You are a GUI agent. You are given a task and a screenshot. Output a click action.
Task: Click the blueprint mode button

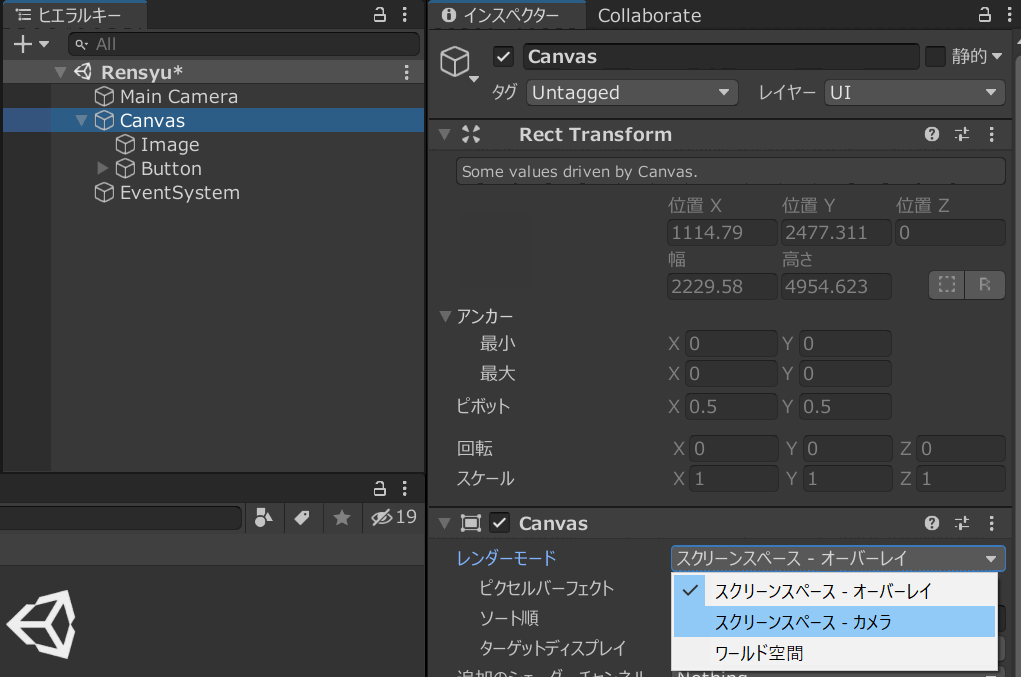tap(946, 285)
